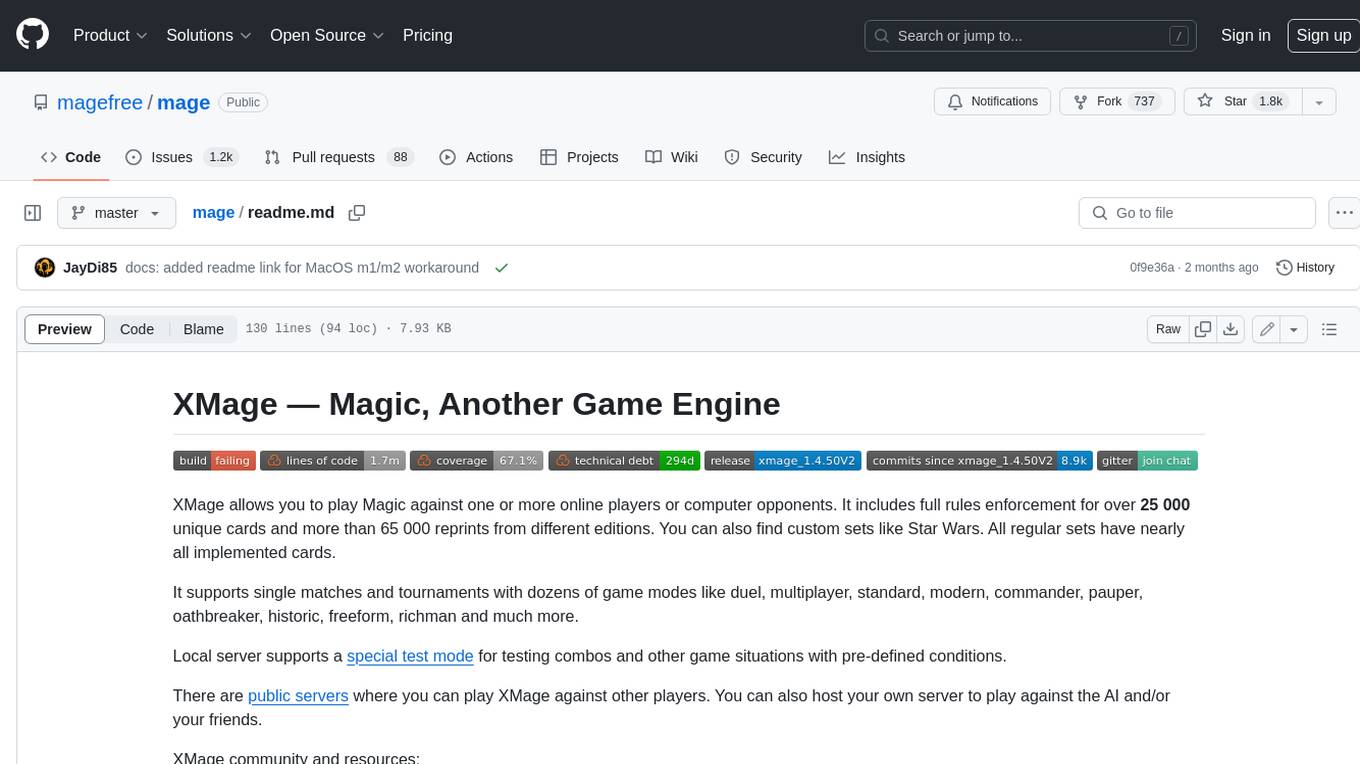Open the Pricing page

(x=427, y=35)
